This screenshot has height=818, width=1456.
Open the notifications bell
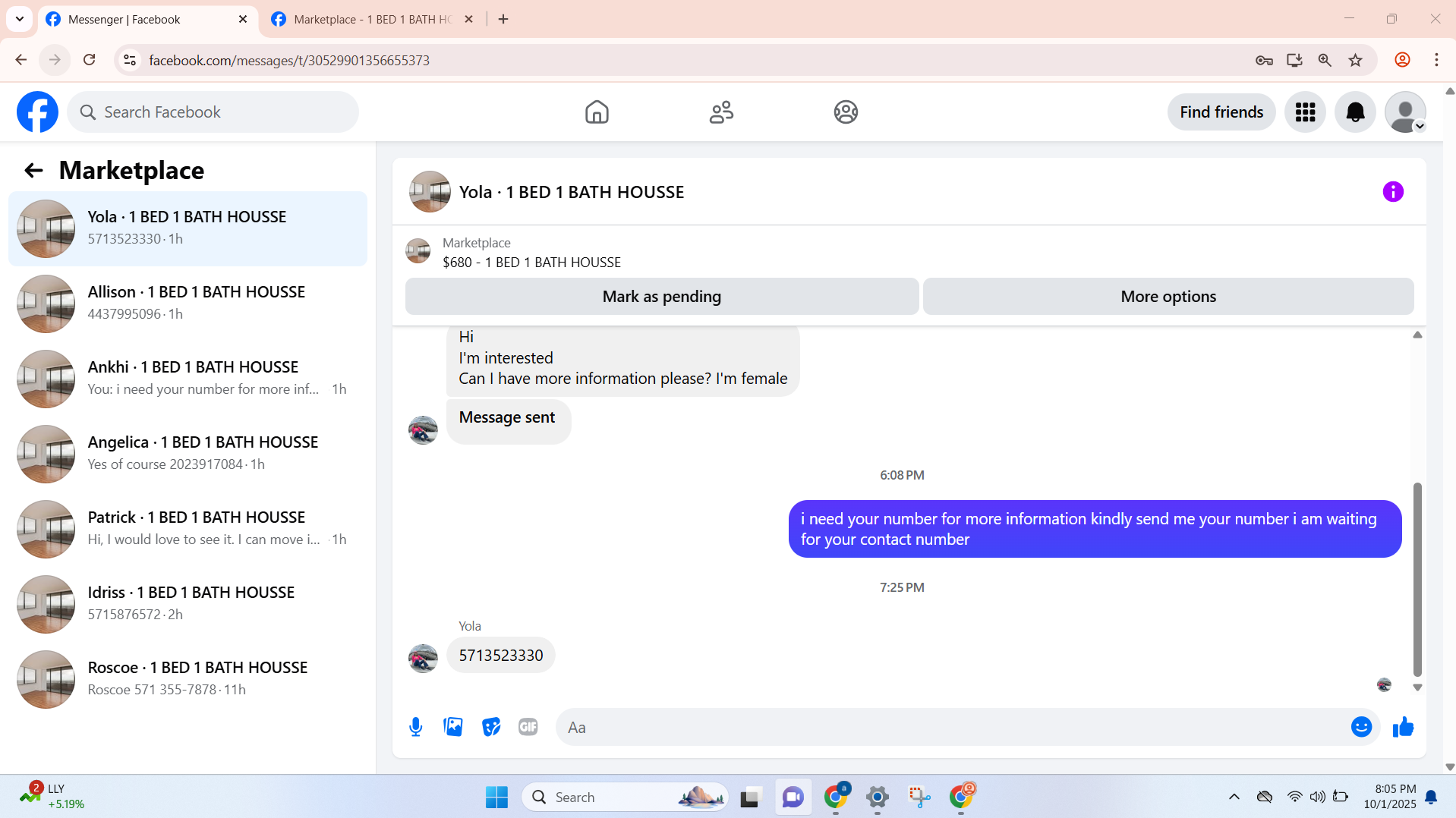coord(1355,112)
